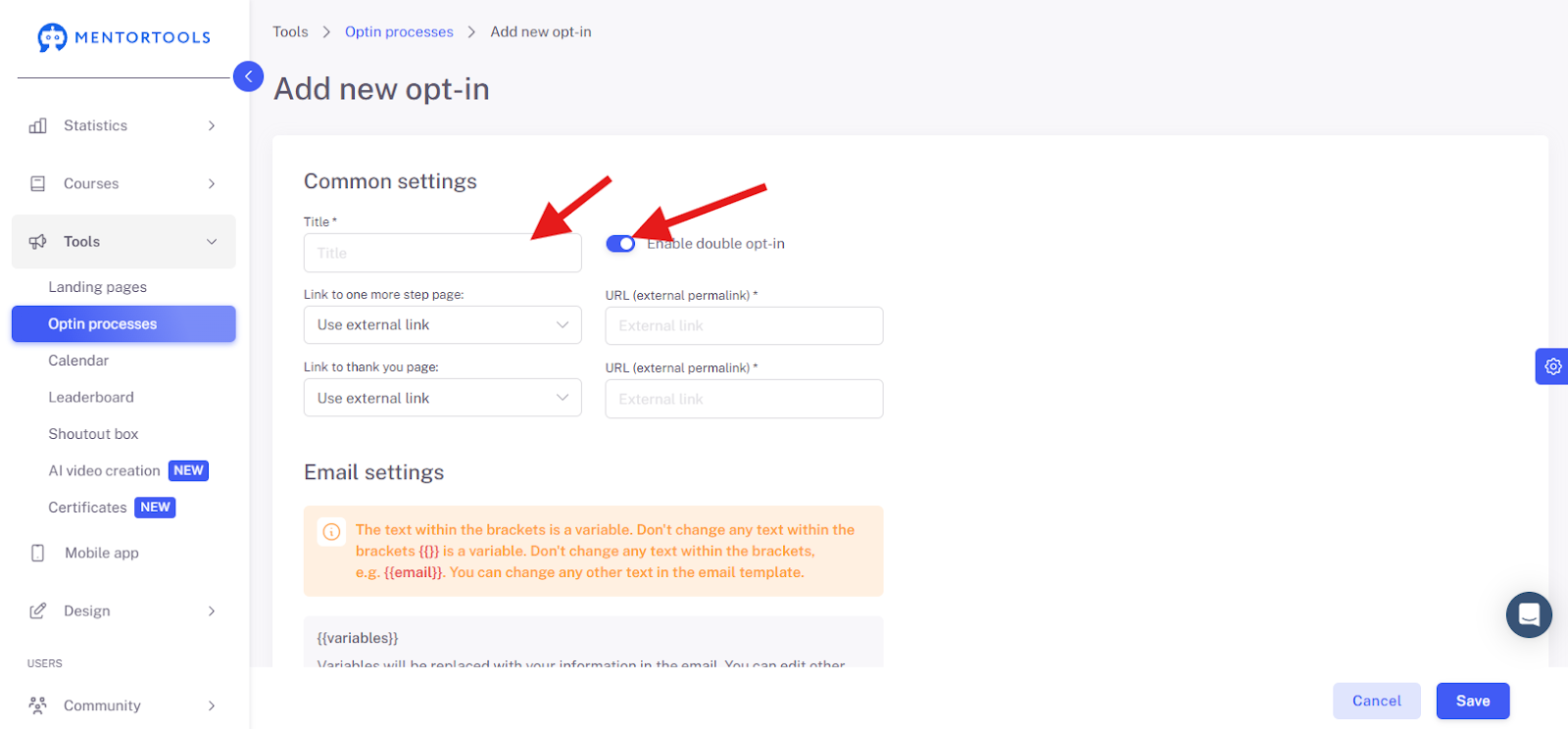Click the Design pencil icon
The width and height of the screenshot is (1568, 729).
pyautogui.click(x=38, y=610)
